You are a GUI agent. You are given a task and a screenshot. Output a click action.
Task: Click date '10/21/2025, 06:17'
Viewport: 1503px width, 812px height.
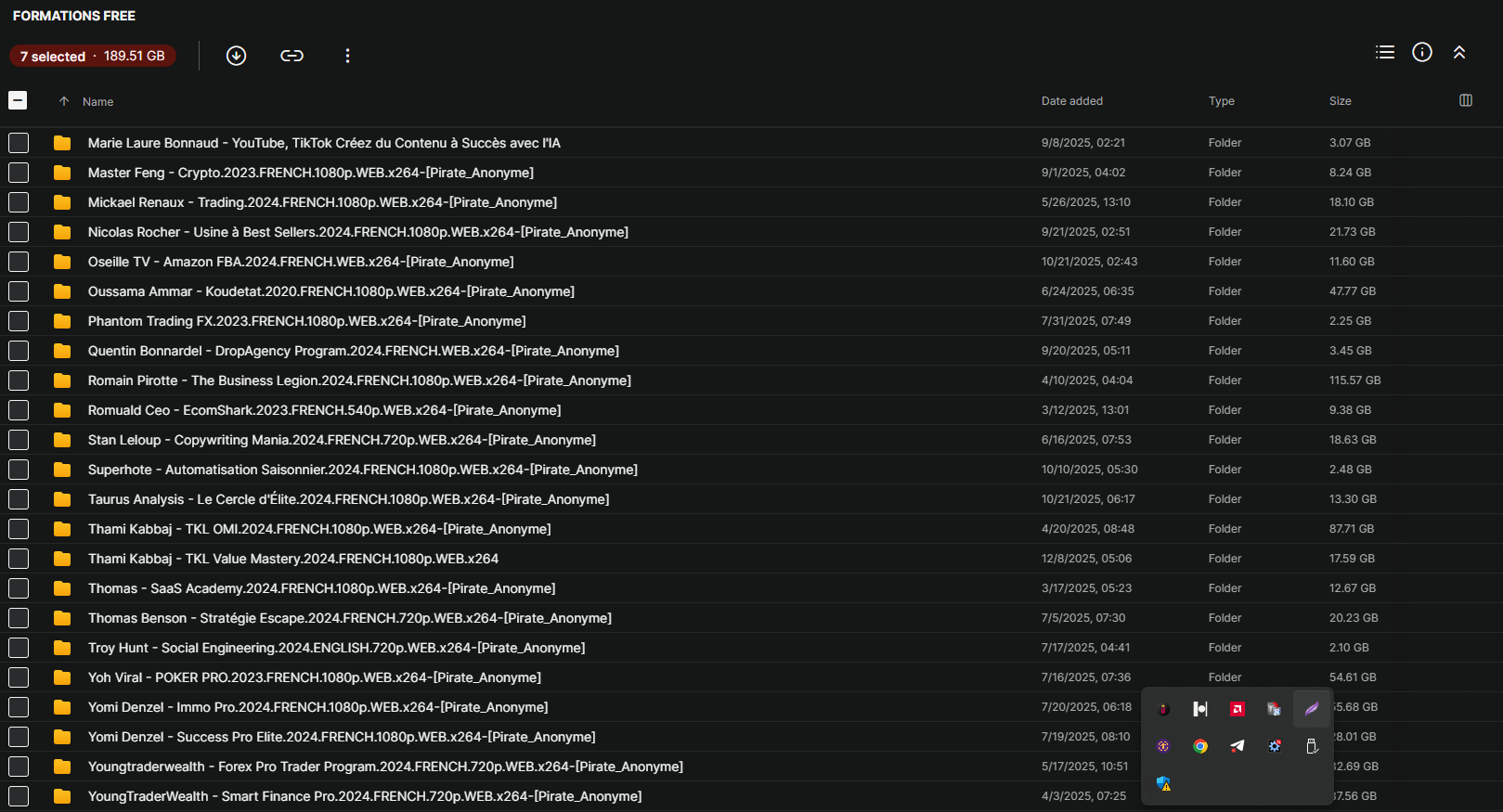[1088, 499]
